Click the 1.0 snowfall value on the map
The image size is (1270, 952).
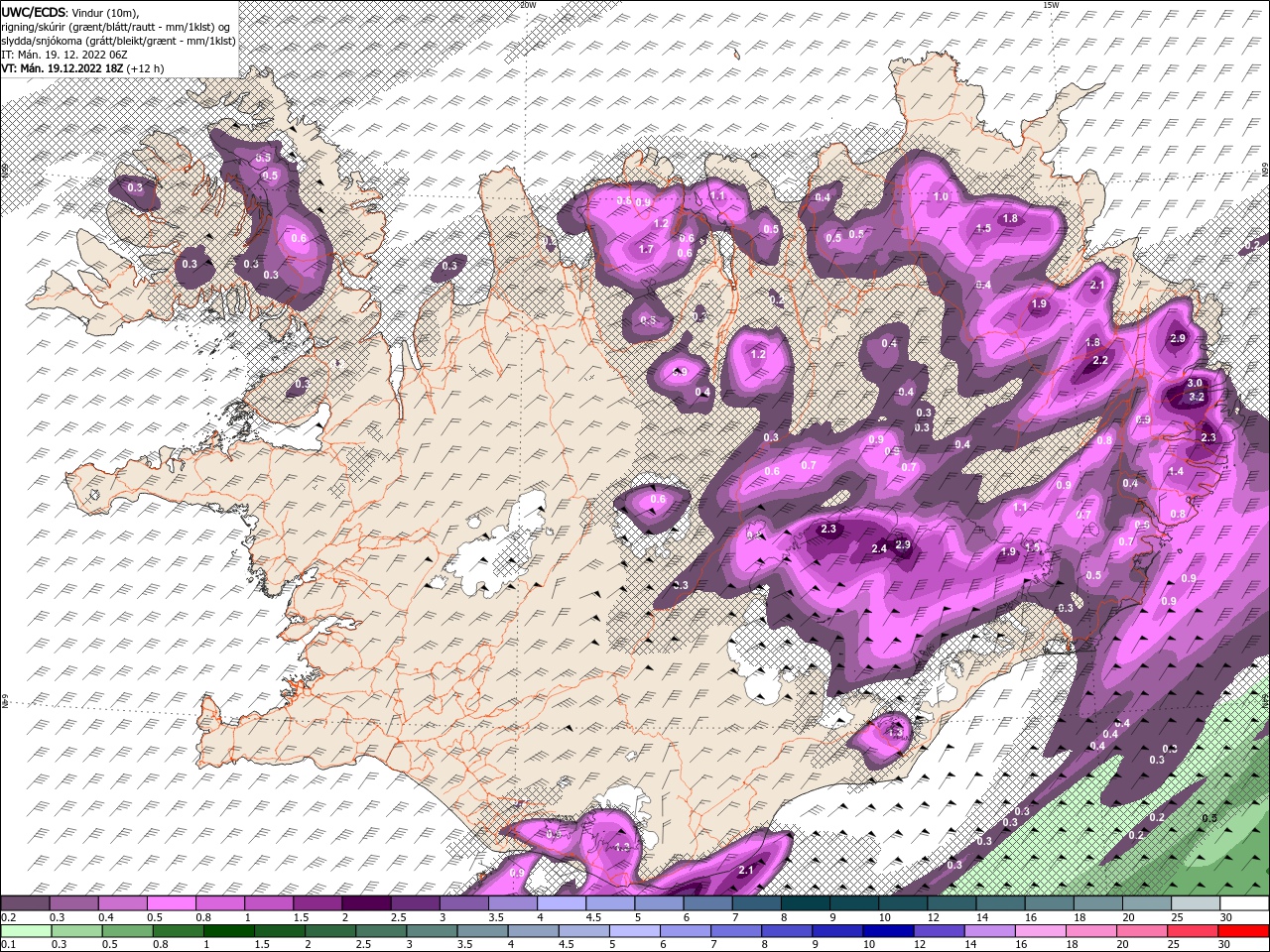point(941,196)
